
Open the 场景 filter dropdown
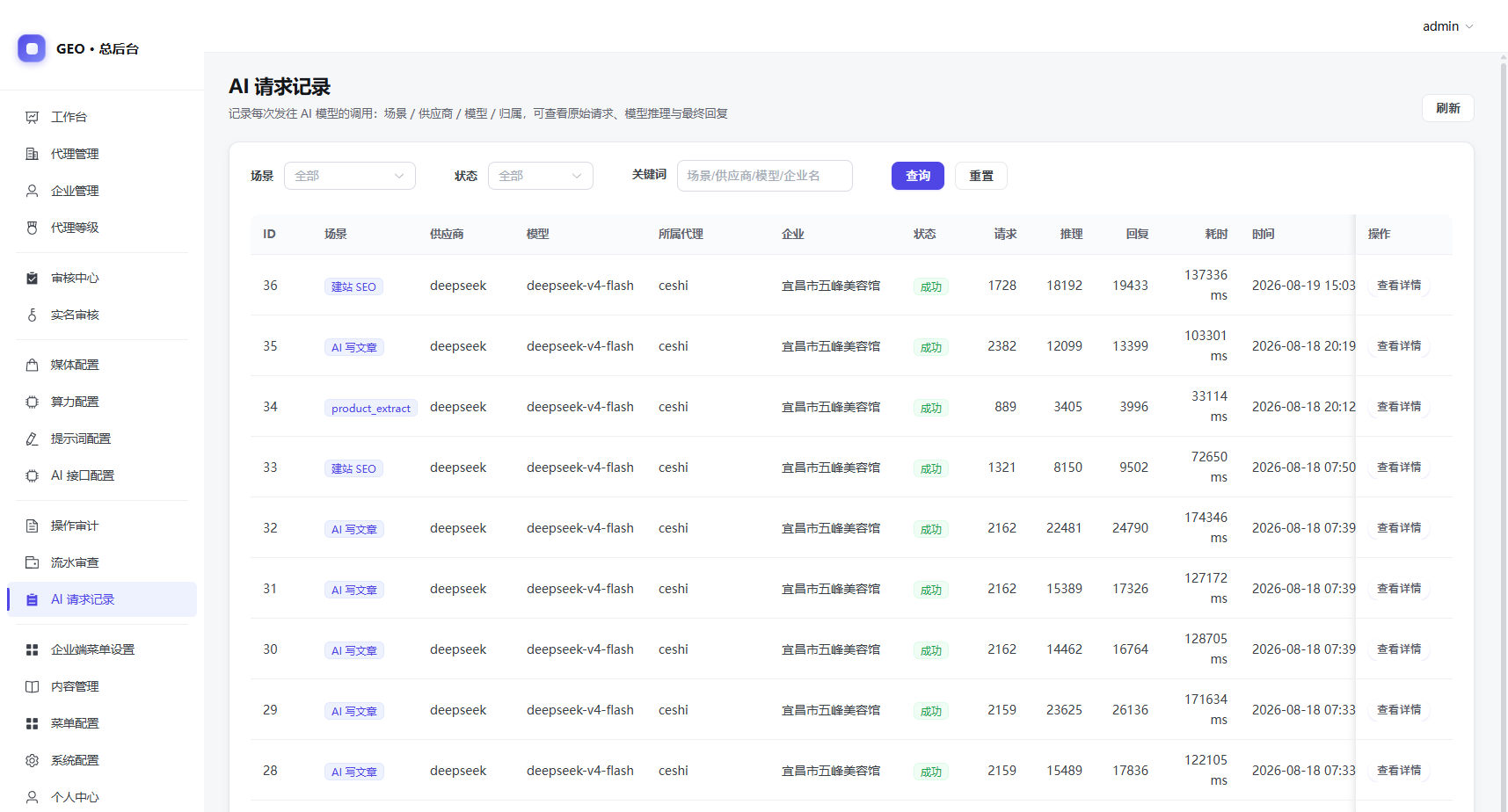coord(350,176)
